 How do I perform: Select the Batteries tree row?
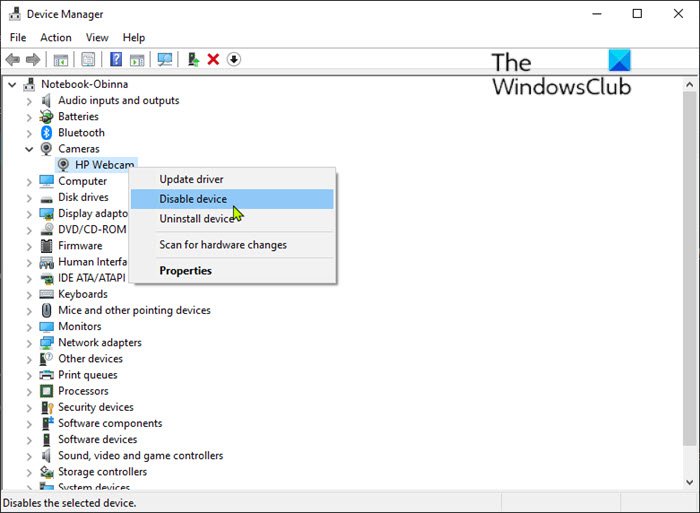tap(79, 117)
